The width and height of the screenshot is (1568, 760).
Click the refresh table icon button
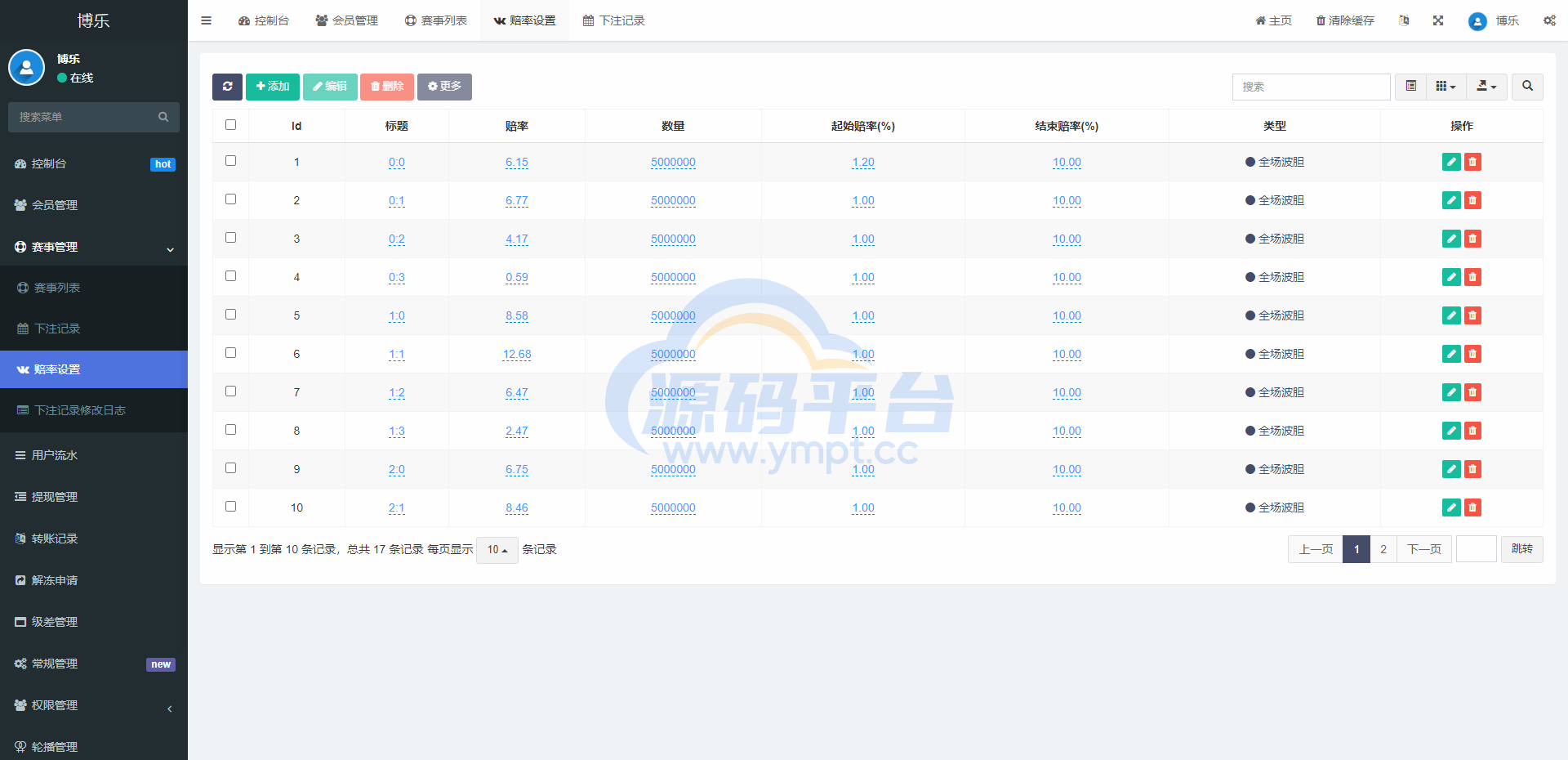[x=227, y=87]
